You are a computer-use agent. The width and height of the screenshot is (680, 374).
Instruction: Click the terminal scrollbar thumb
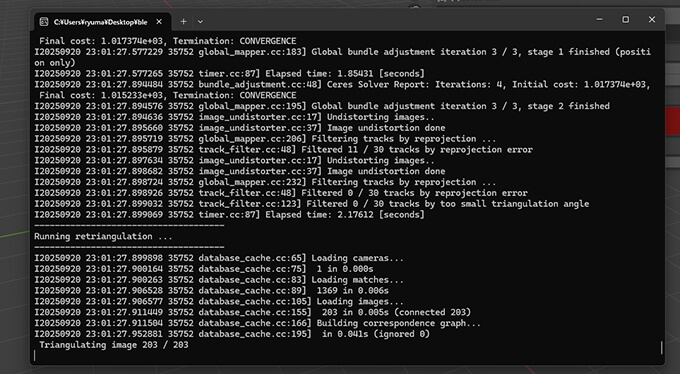coord(661,348)
